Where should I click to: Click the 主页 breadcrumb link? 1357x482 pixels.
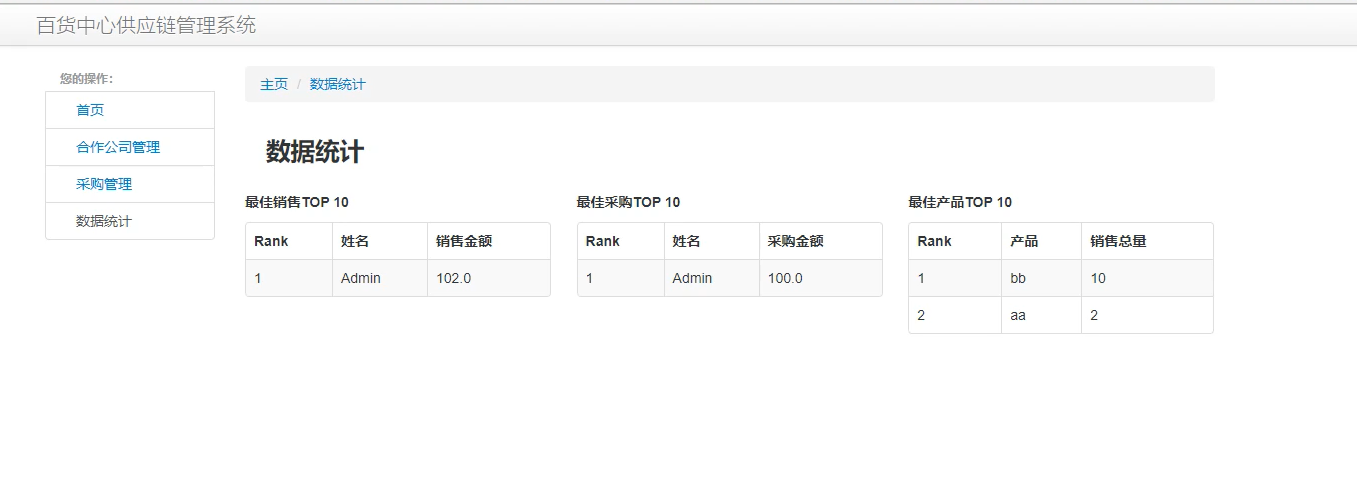pos(274,84)
